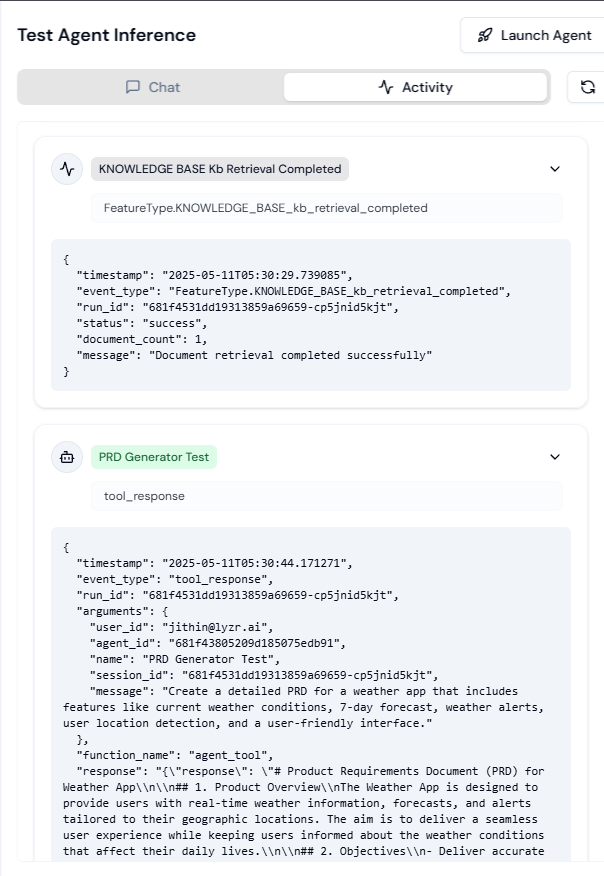604x876 pixels.
Task: Click the robot tool icon beside PRD Generator Test
Action: coord(66,457)
